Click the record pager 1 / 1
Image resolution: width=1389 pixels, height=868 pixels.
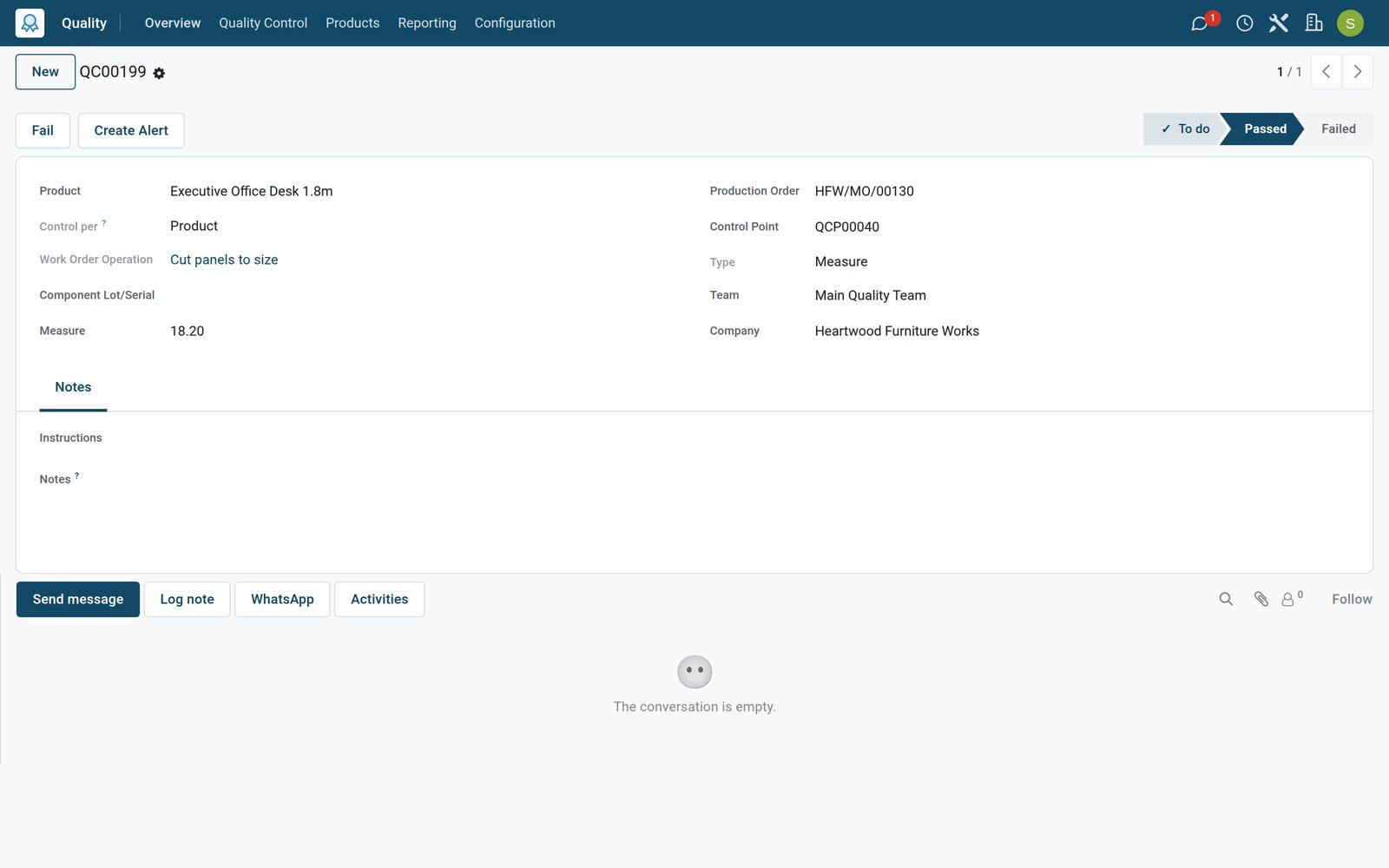pyautogui.click(x=1289, y=72)
